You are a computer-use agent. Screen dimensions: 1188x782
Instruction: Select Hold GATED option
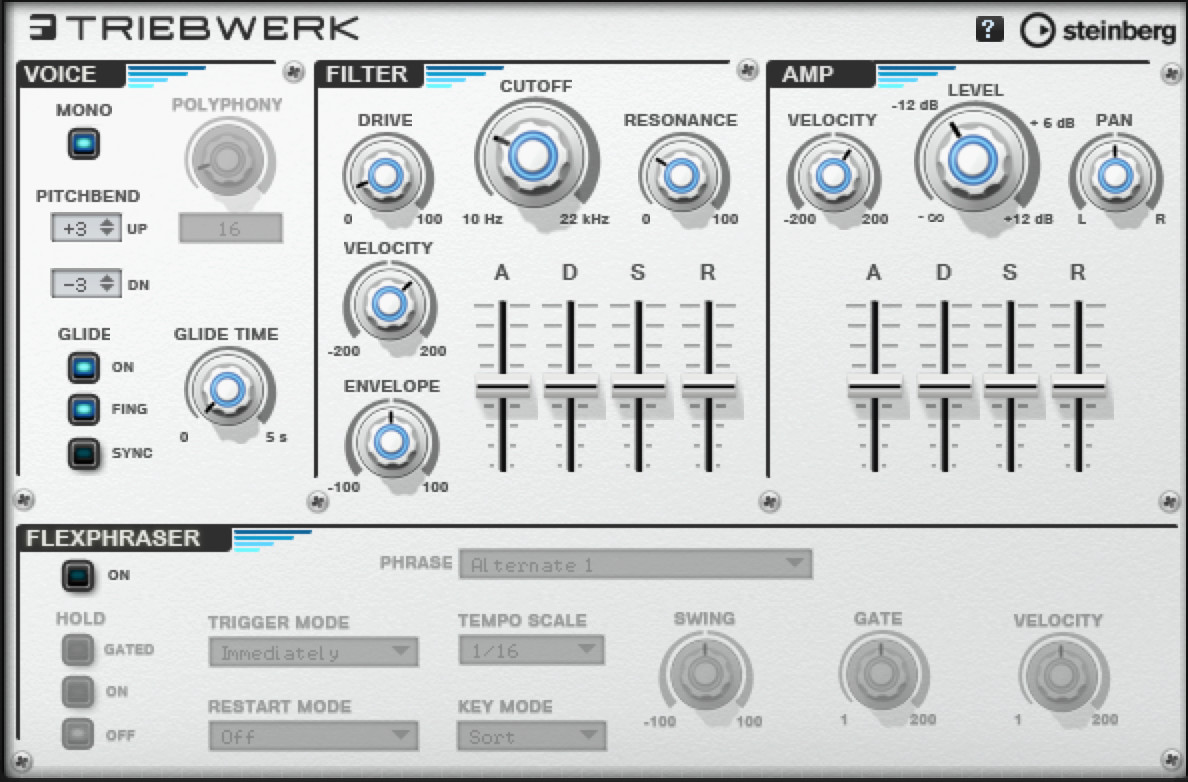77,649
